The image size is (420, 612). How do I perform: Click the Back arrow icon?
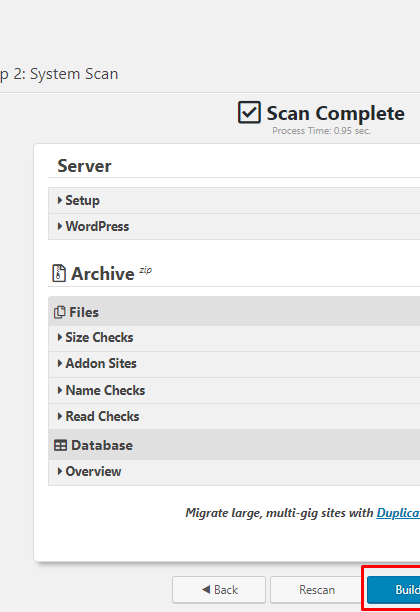(206, 589)
